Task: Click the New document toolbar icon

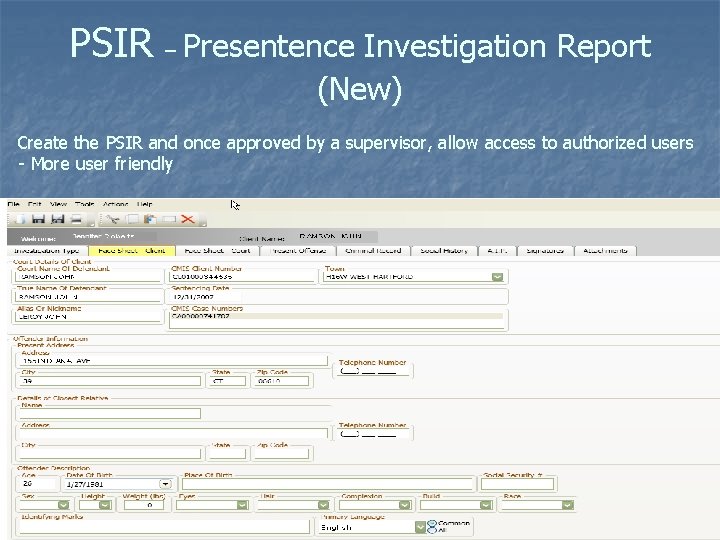Action: (21, 219)
